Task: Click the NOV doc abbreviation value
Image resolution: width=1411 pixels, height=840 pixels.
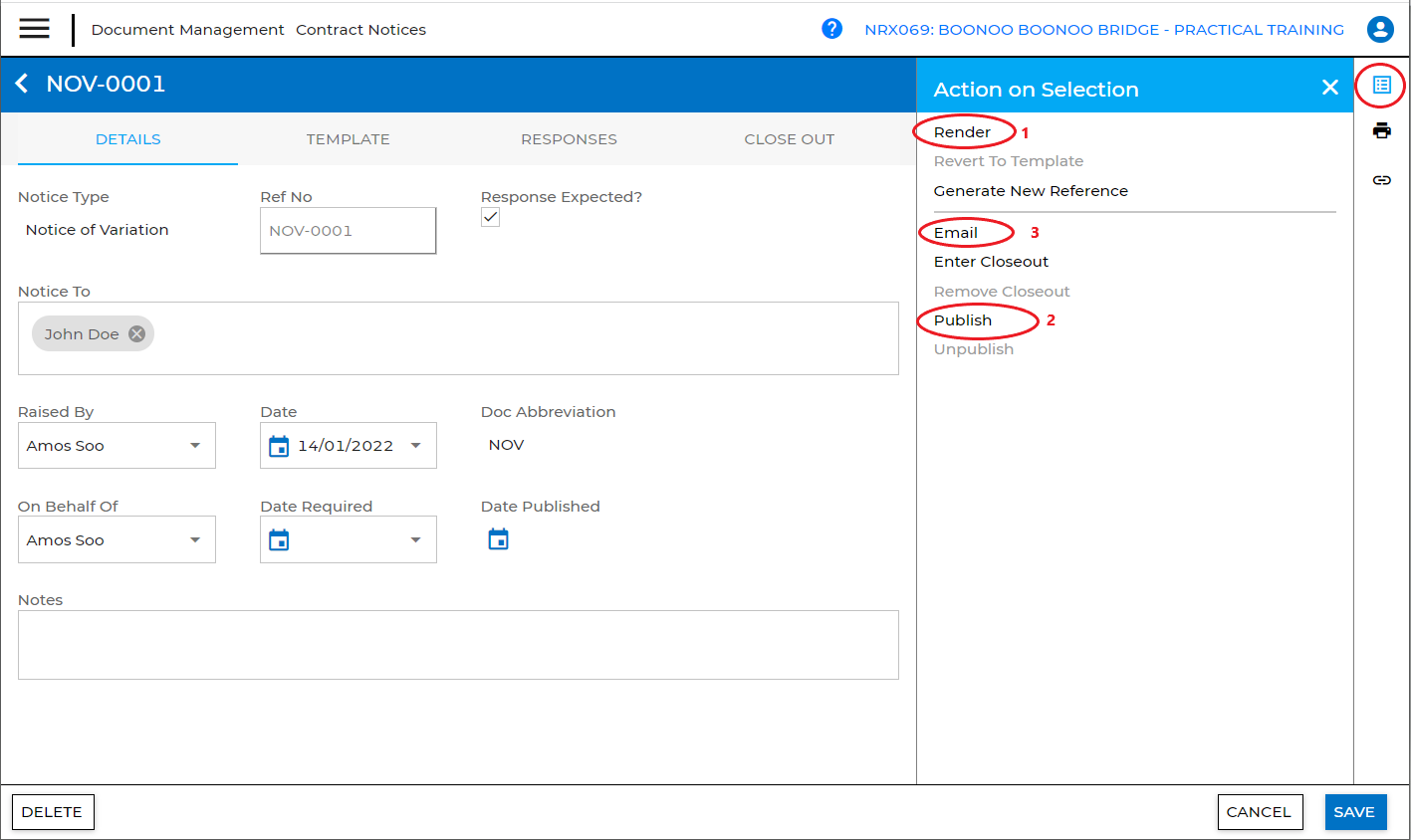Action: [506, 445]
